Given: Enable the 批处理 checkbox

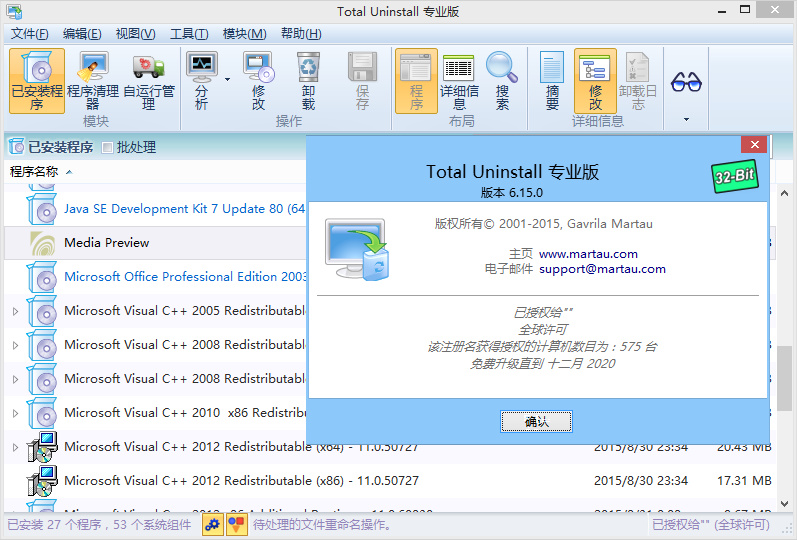Looking at the screenshot, I should coord(107,147).
